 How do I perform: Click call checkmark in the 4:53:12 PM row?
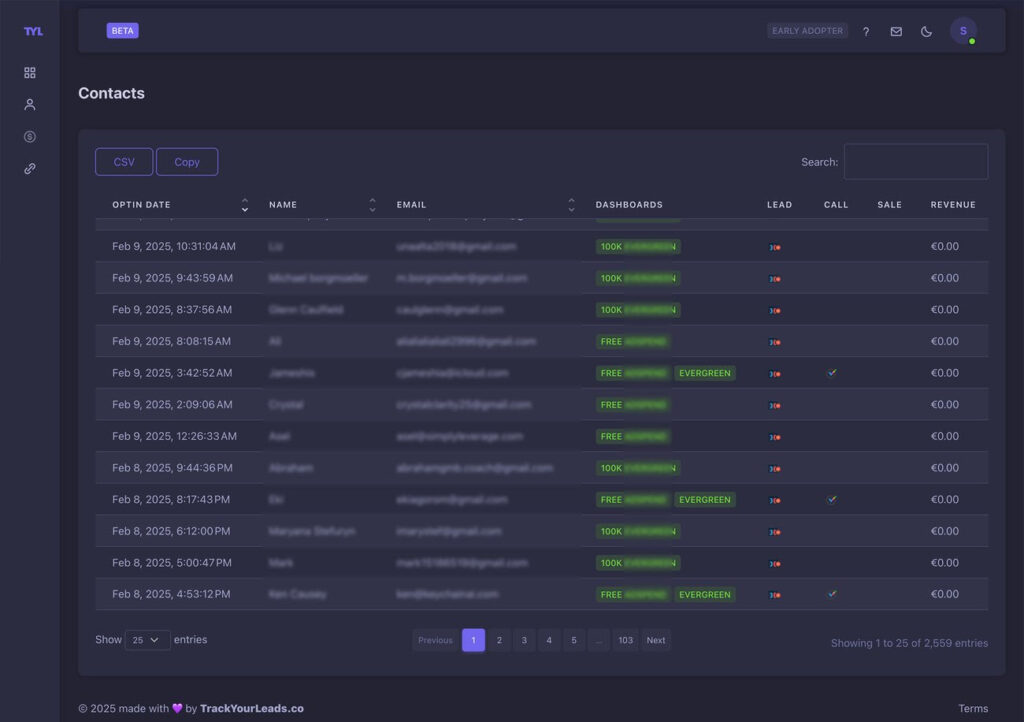832,594
